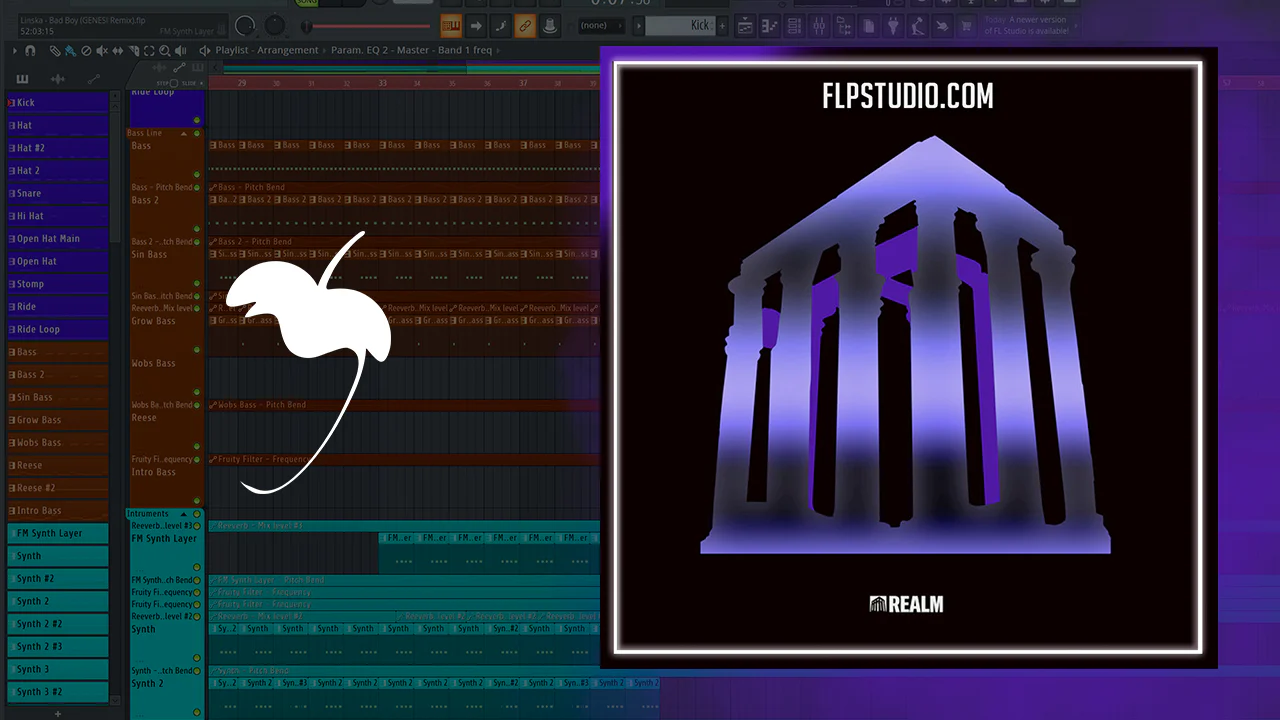Select the Playback speaker tool in playlist
Image resolution: width=1280 pixels, height=720 pixels.
pos(179,50)
